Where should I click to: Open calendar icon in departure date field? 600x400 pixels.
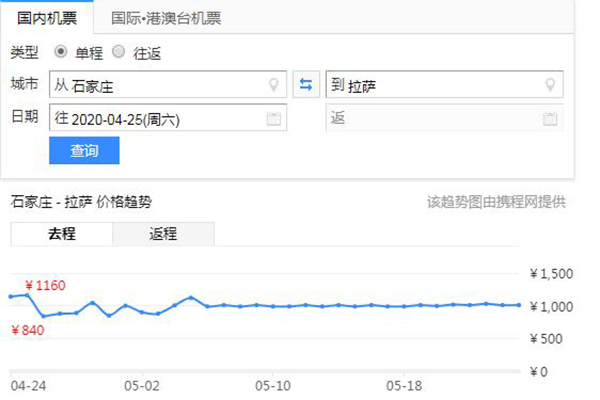click(274, 119)
